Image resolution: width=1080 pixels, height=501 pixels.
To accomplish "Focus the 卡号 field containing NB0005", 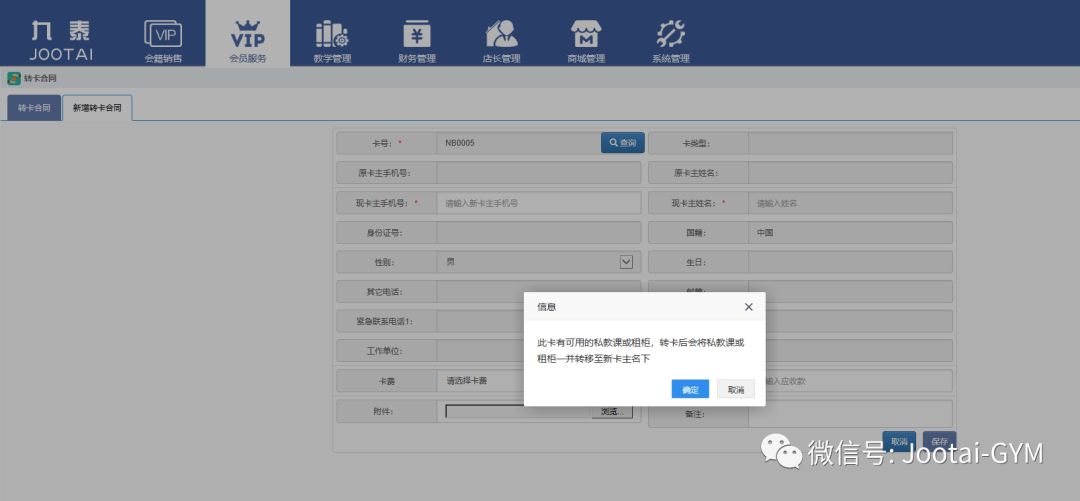I will (x=519, y=143).
